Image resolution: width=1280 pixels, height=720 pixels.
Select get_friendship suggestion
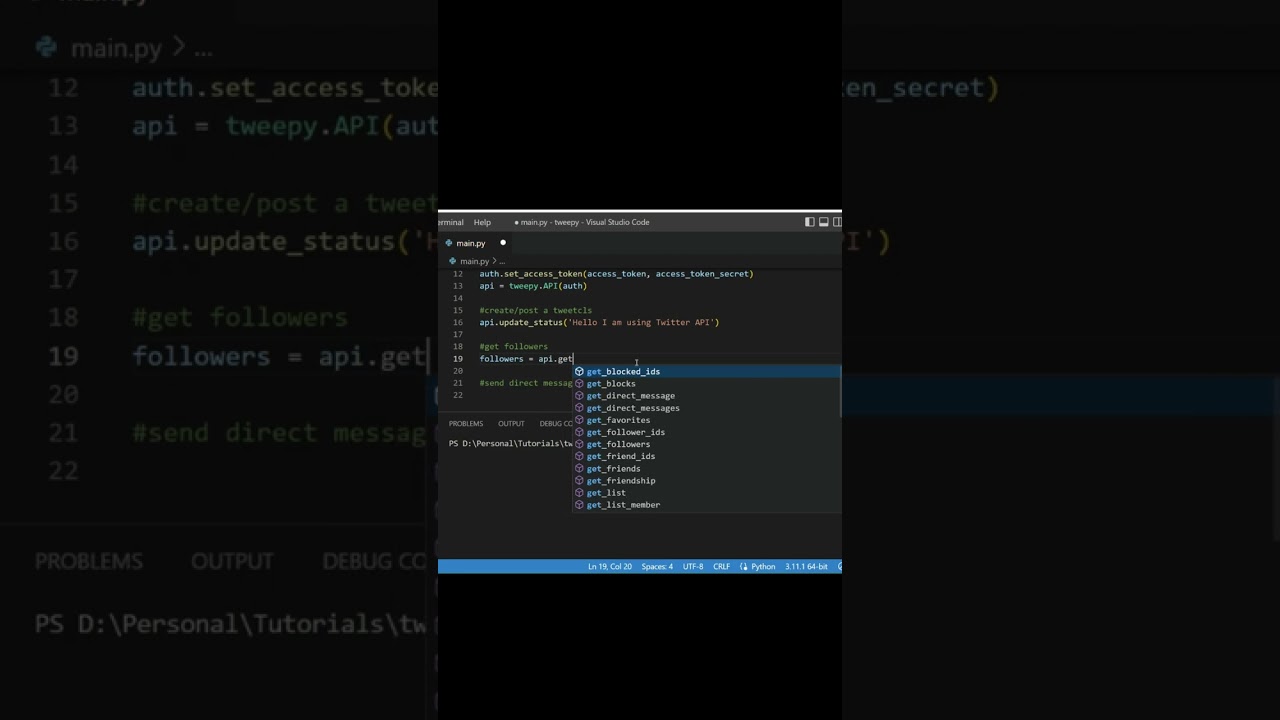click(706, 480)
